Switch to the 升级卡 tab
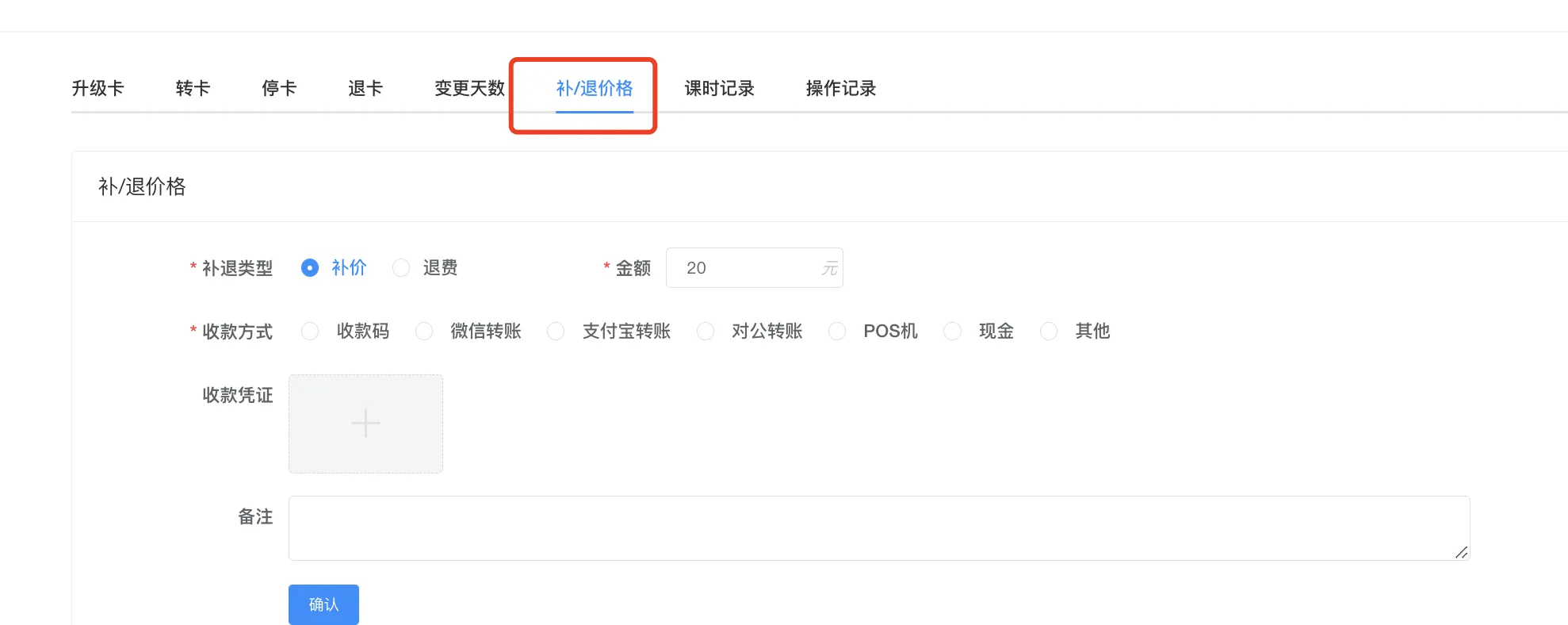 coord(98,88)
